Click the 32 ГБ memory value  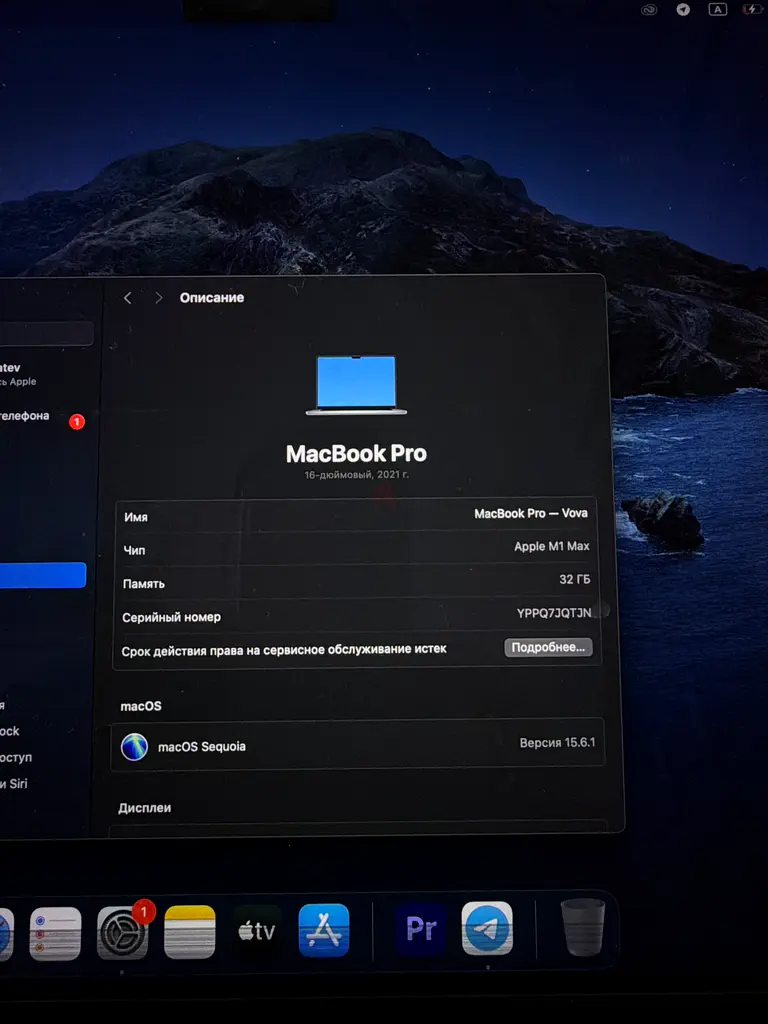click(575, 579)
